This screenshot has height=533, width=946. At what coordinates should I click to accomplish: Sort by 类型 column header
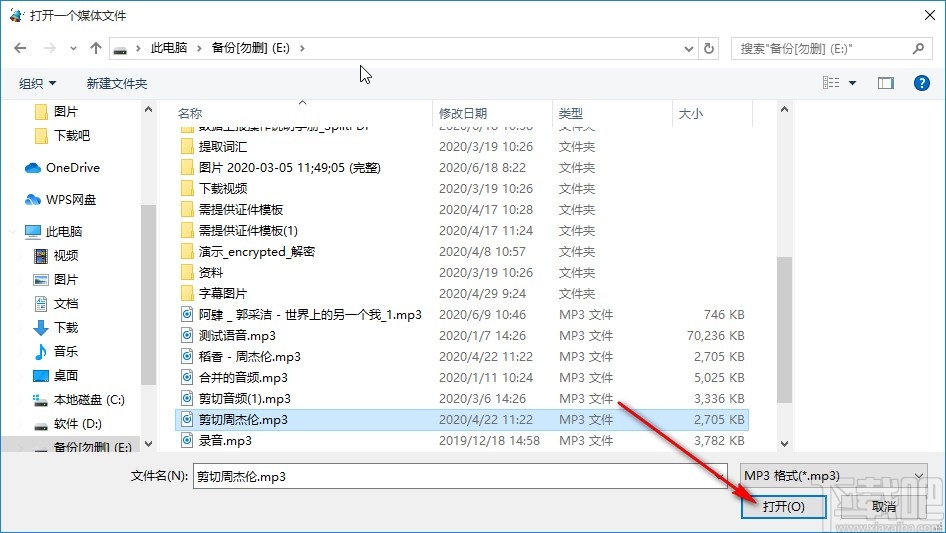coord(570,113)
